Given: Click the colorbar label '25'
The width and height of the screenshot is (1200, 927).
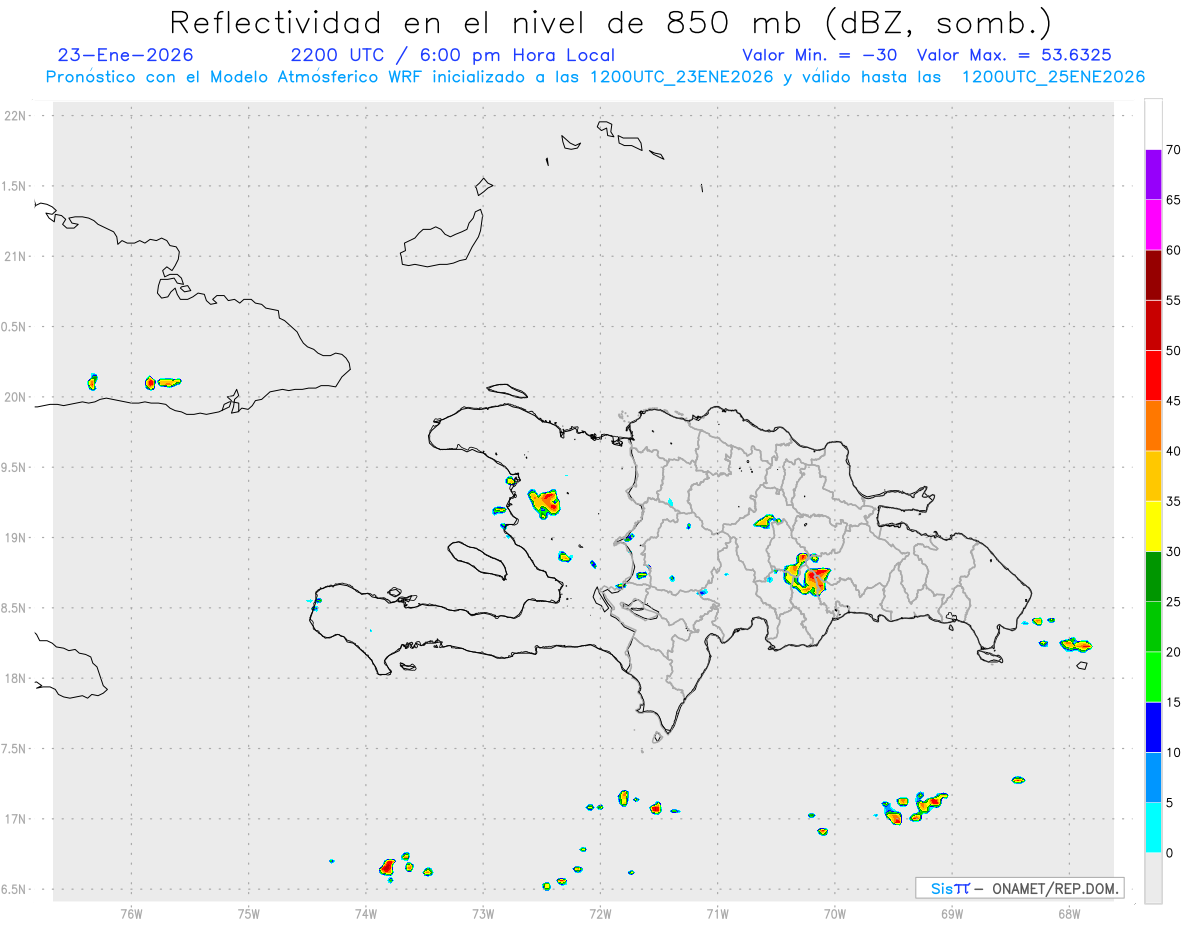Looking at the screenshot, I should pyautogui.click(x=1173, y=602).
